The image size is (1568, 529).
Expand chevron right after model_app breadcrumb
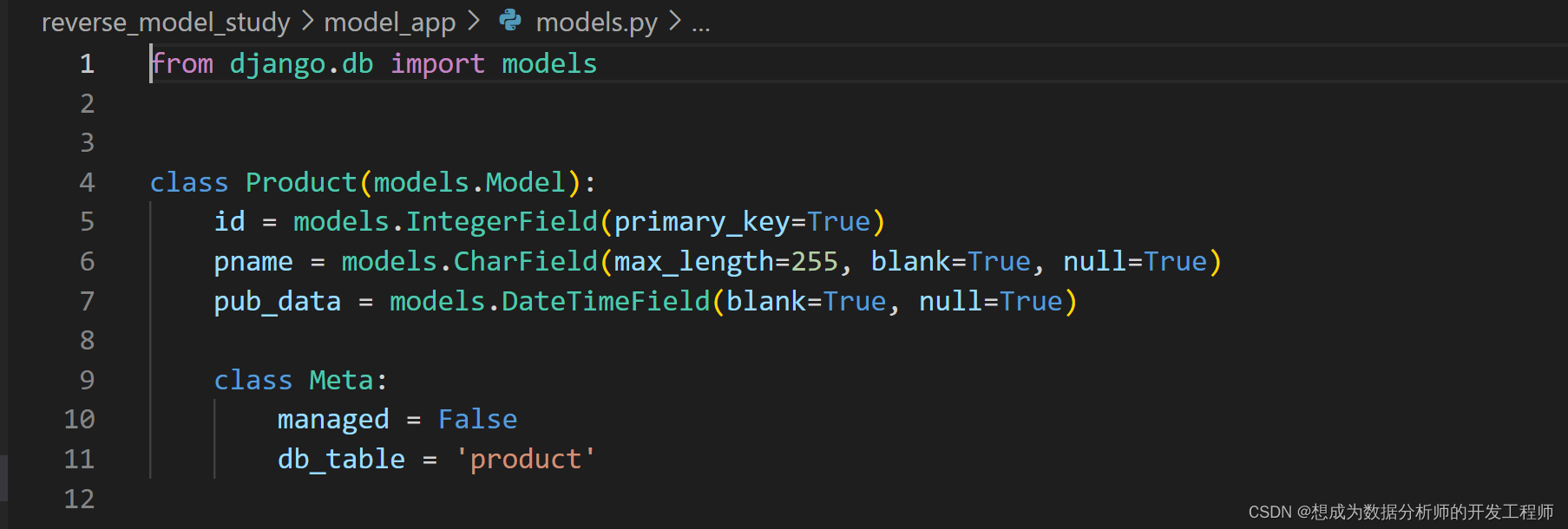click(474, 21)
